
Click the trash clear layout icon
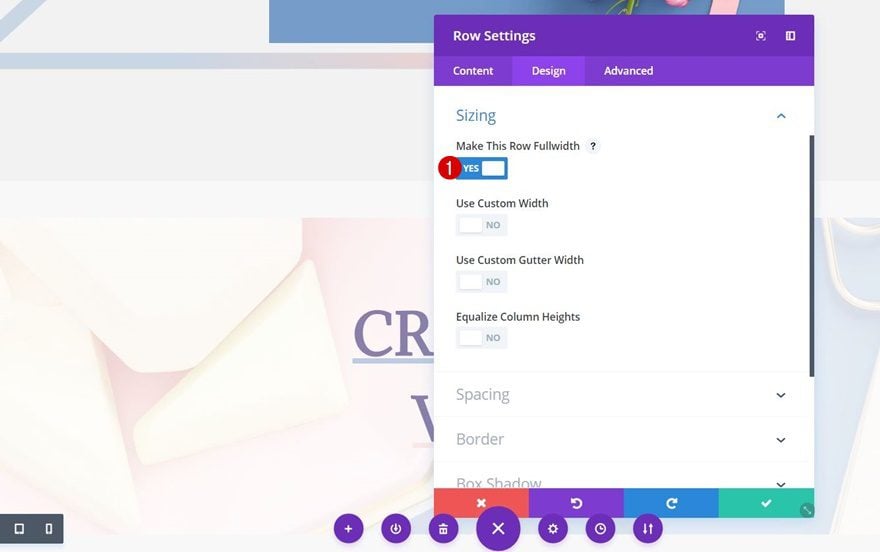(443, 528)
